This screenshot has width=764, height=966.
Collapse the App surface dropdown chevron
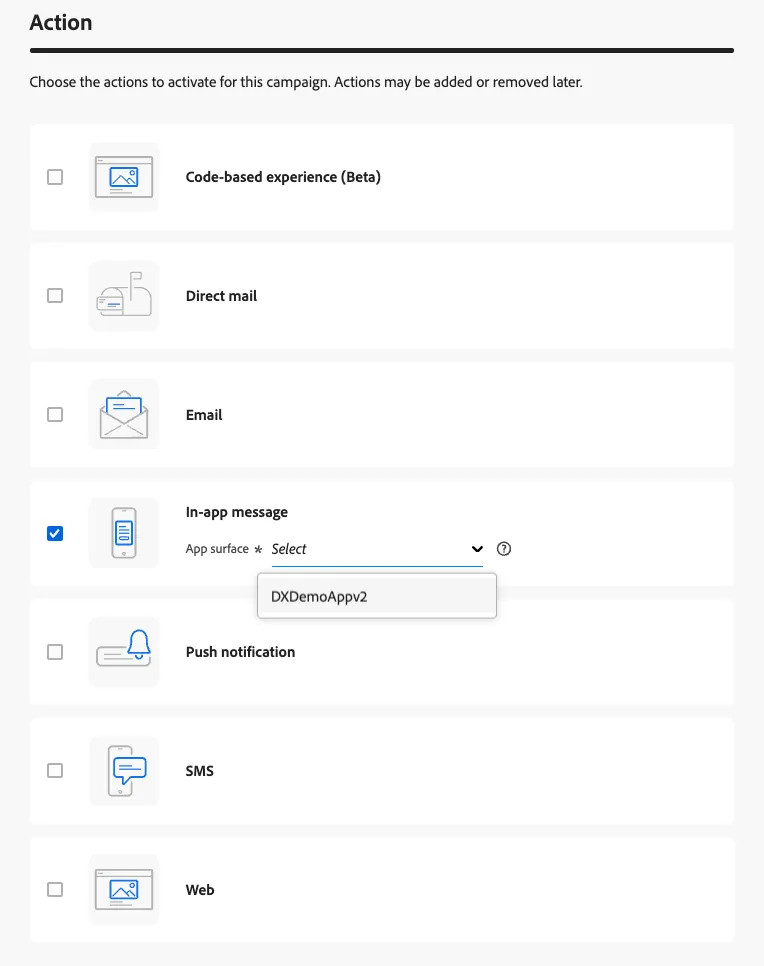477,549
